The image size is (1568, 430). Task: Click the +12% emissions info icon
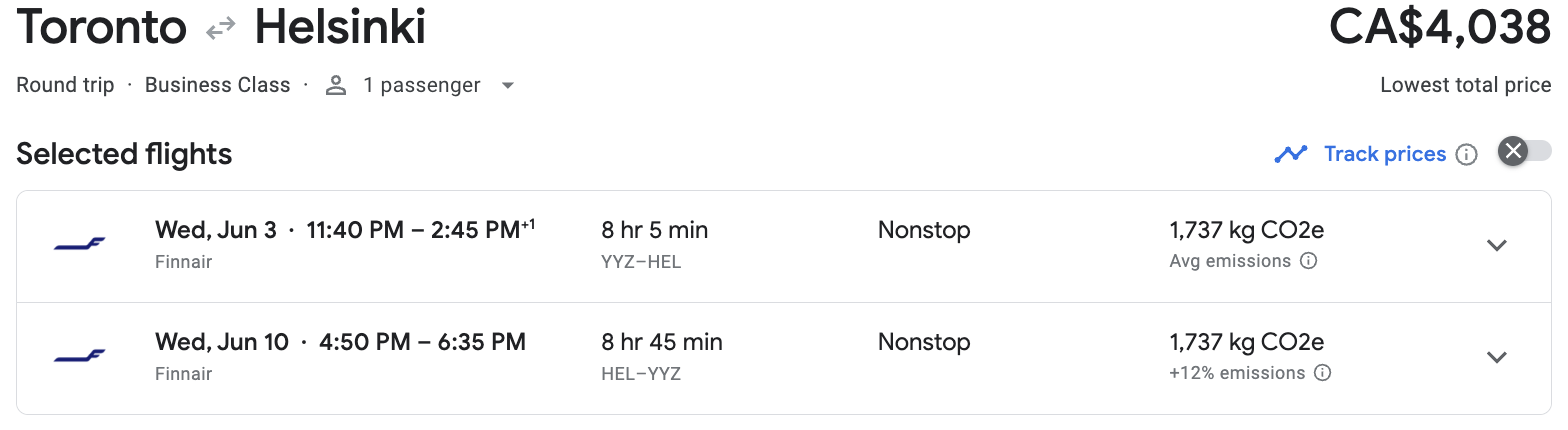click(x=1322, y=373)
